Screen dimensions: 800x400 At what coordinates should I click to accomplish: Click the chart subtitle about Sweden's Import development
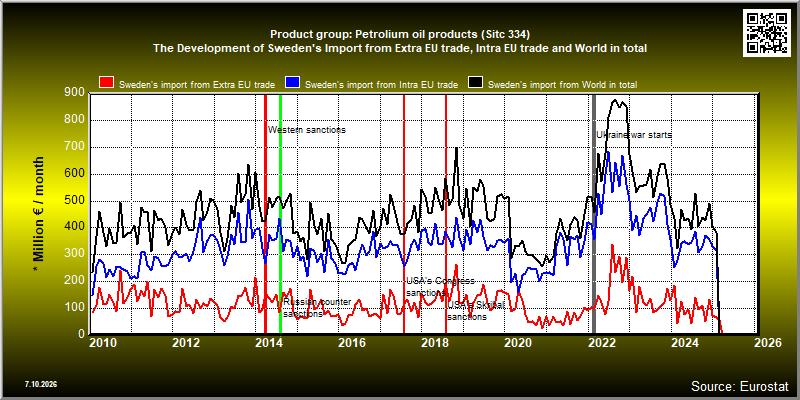coord(400,48)
